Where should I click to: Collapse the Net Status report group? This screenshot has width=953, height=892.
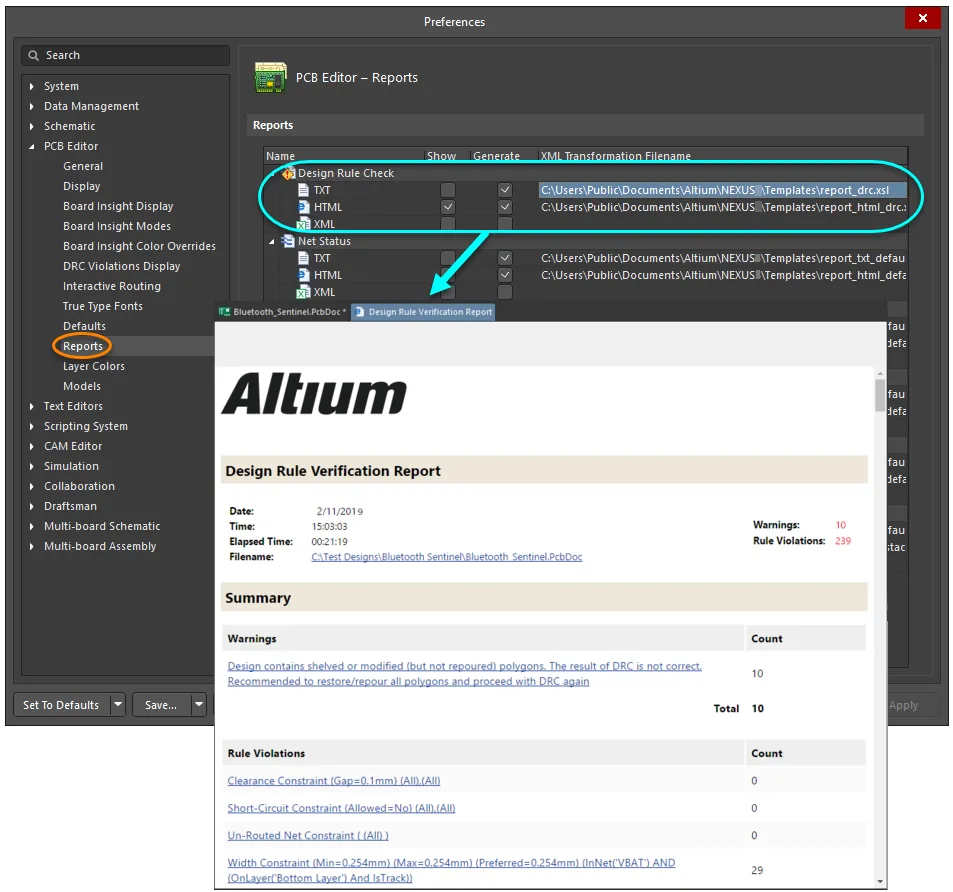click(x=272, y=241)
